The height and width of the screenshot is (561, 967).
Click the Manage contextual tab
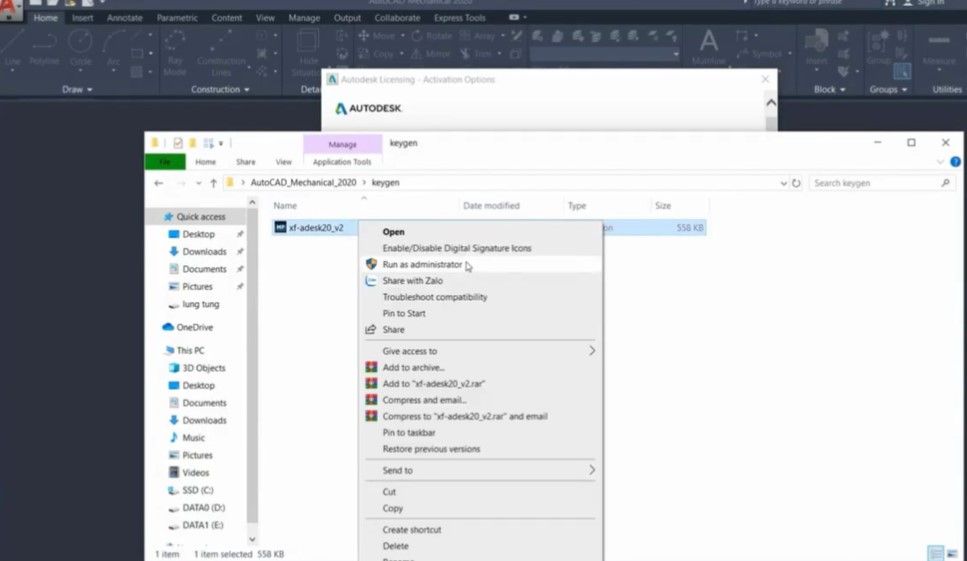coord(342,144)
